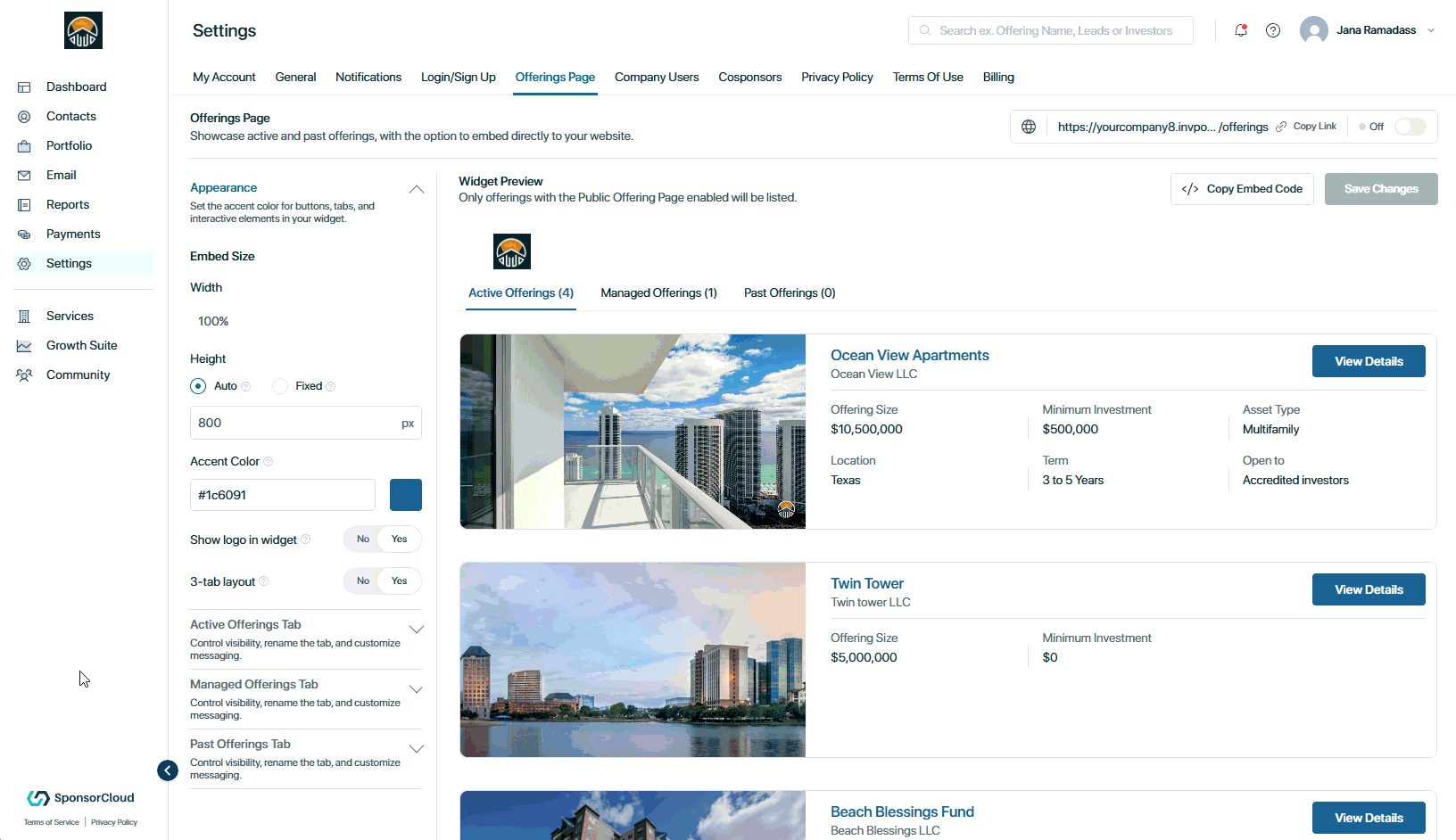Click the info icon next to Show logo in widget

pyautogui.click(x=305, y=539)
